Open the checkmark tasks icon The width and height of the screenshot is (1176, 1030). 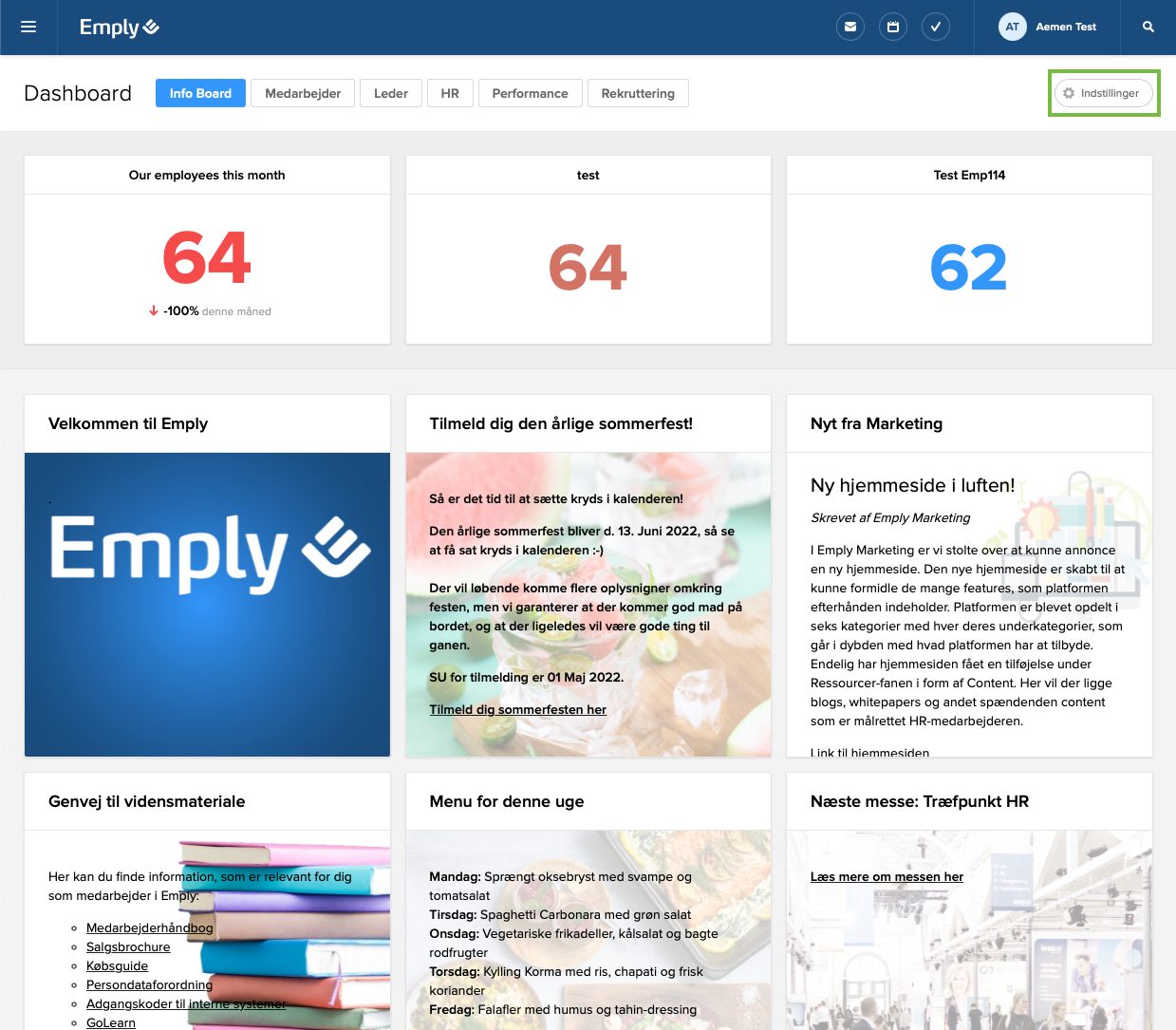click(936, 27)
